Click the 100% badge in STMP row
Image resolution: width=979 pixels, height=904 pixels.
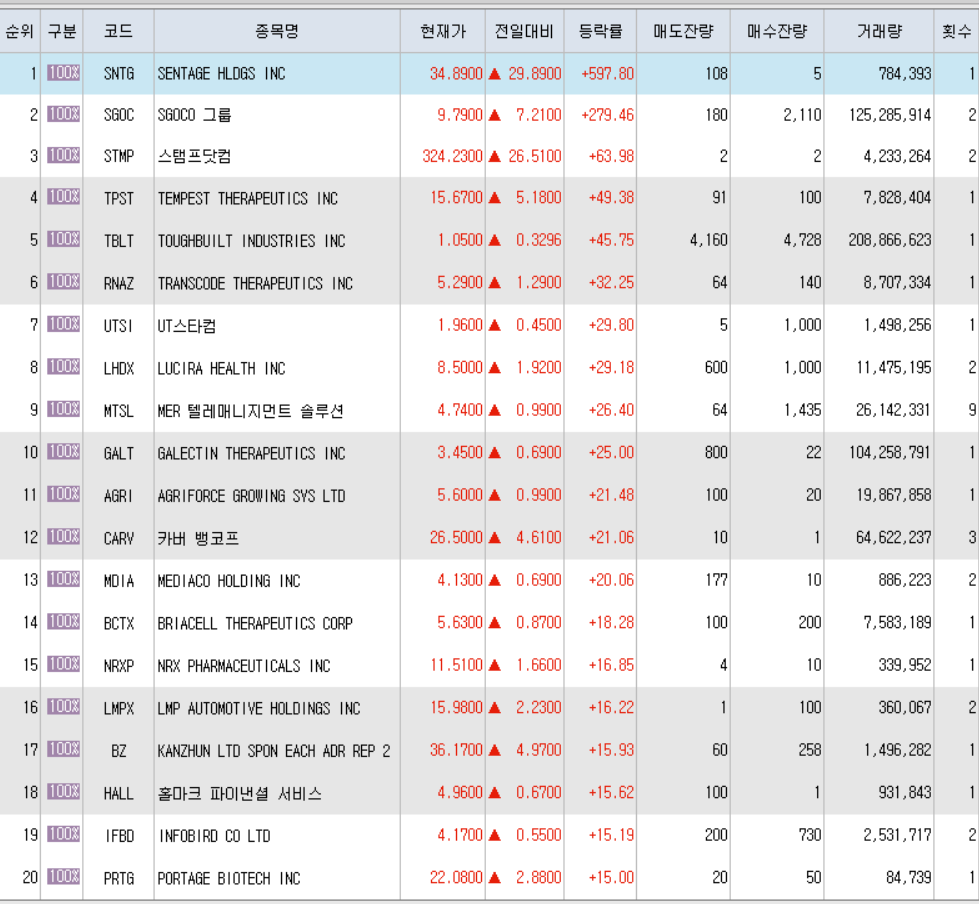(64, 155)
